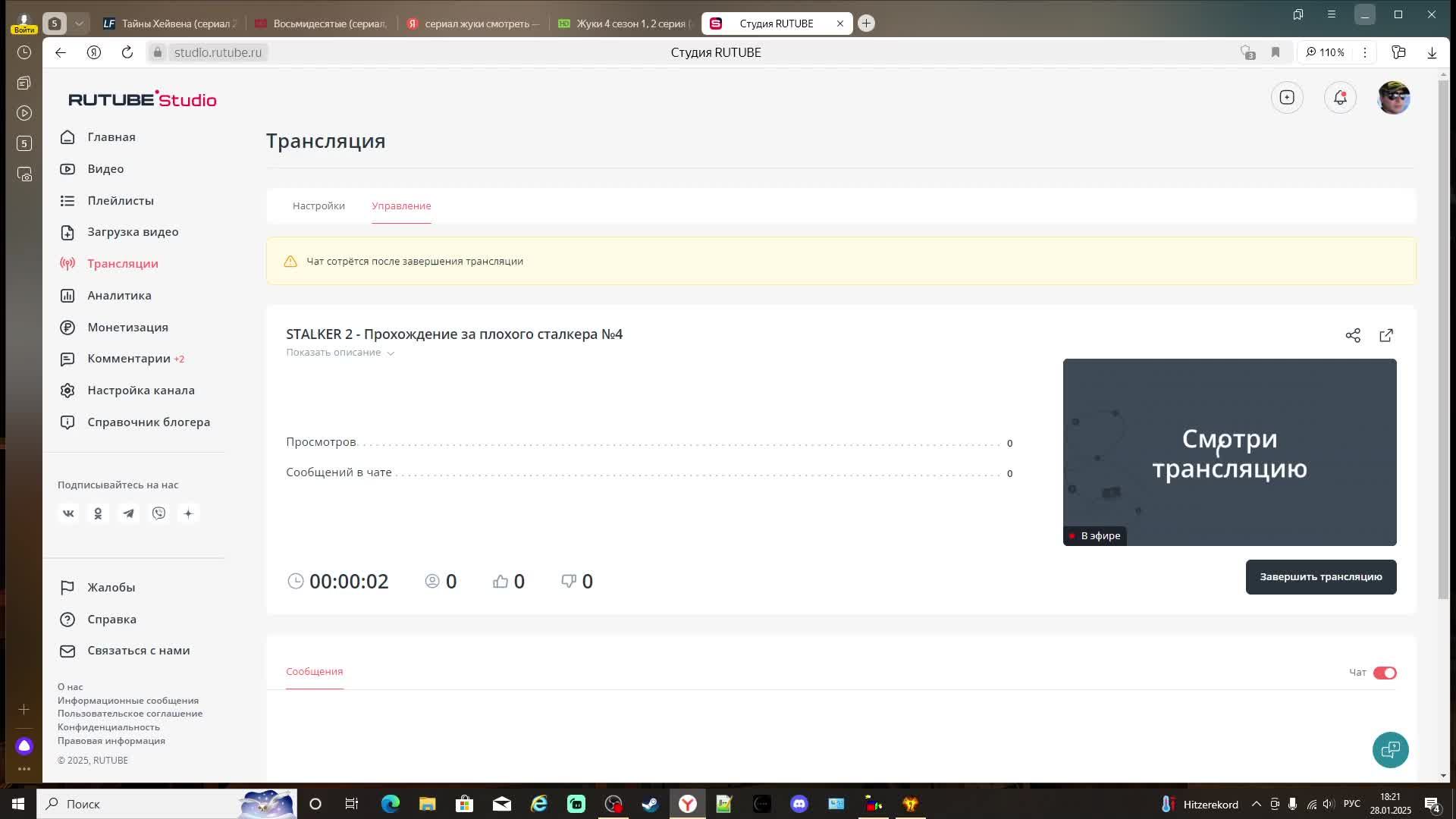Click the thumbs down dislikes counter icon

pos(569,582)
